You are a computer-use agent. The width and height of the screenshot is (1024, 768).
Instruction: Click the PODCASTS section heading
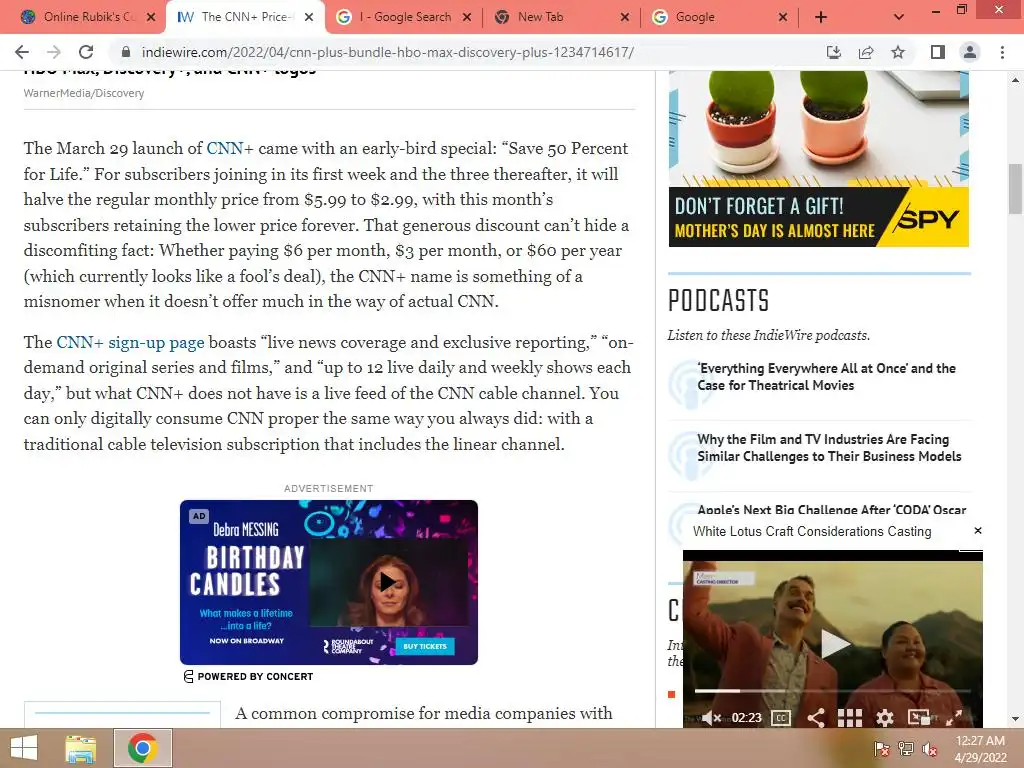click(x=718, y=300)
